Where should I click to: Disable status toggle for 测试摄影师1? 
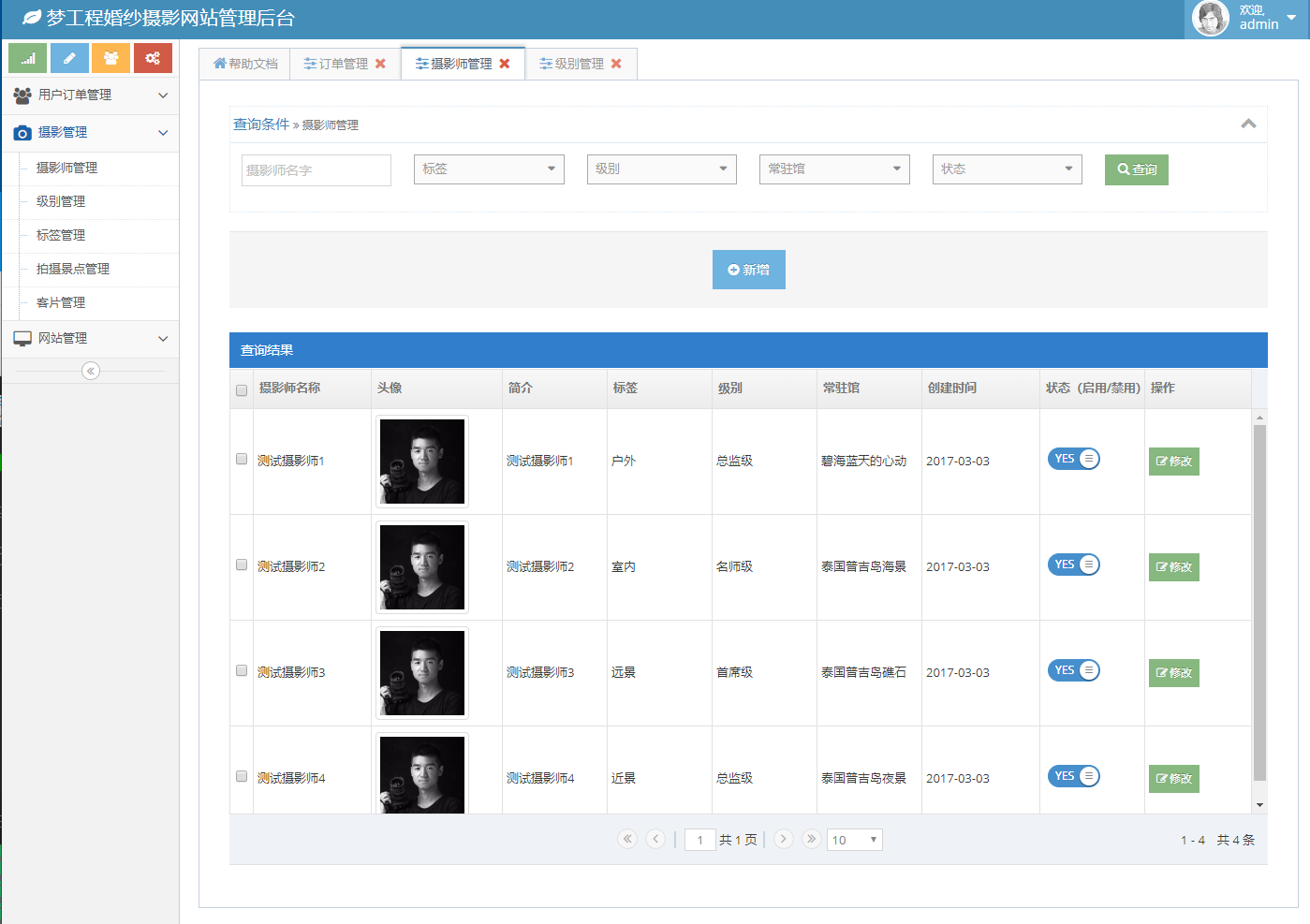pos(1073,459)
